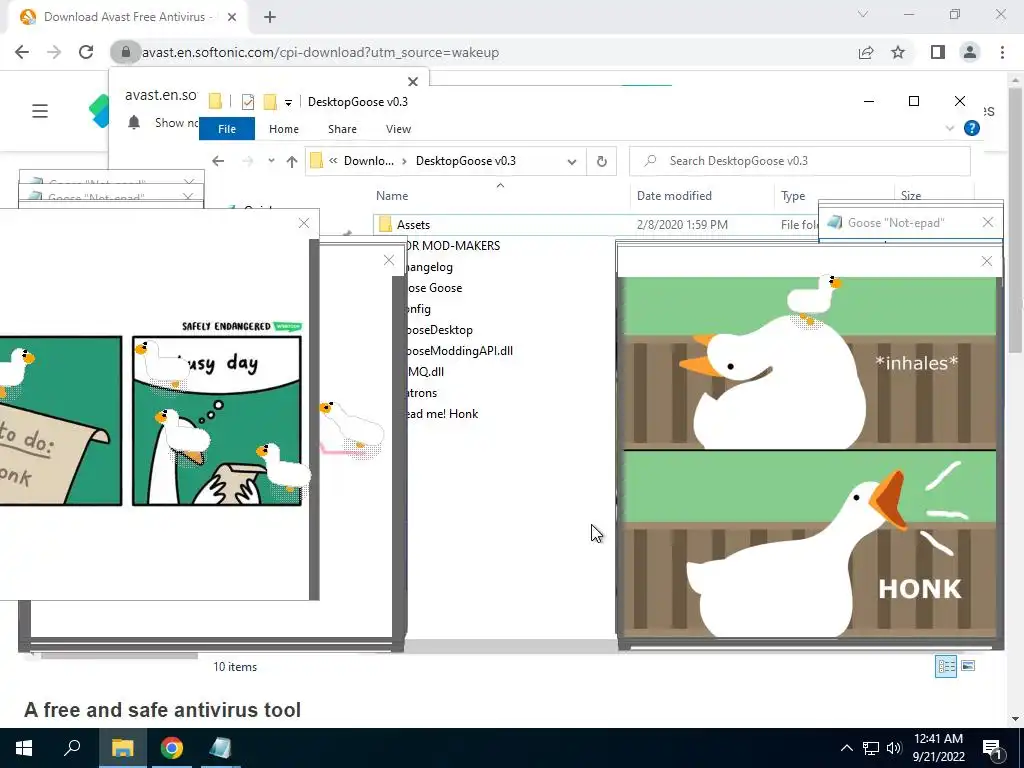1024x768 pixels.
Task: Expand the Customize Quick Access Toolbar arrow
Action: click(288, 103)
